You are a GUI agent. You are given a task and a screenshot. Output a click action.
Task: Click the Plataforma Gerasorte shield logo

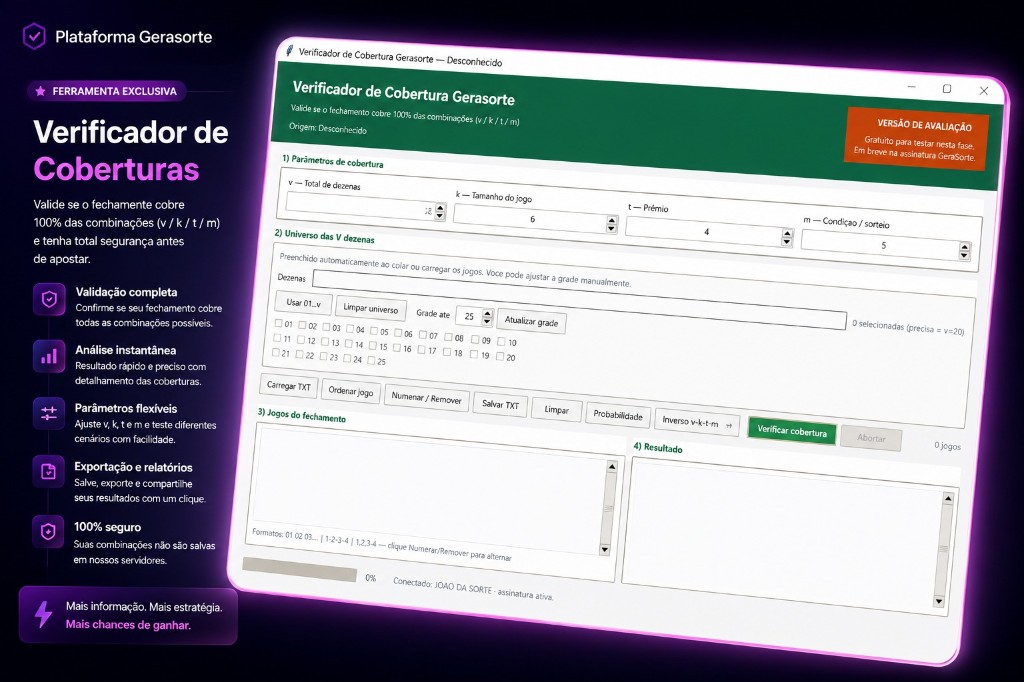34,37
